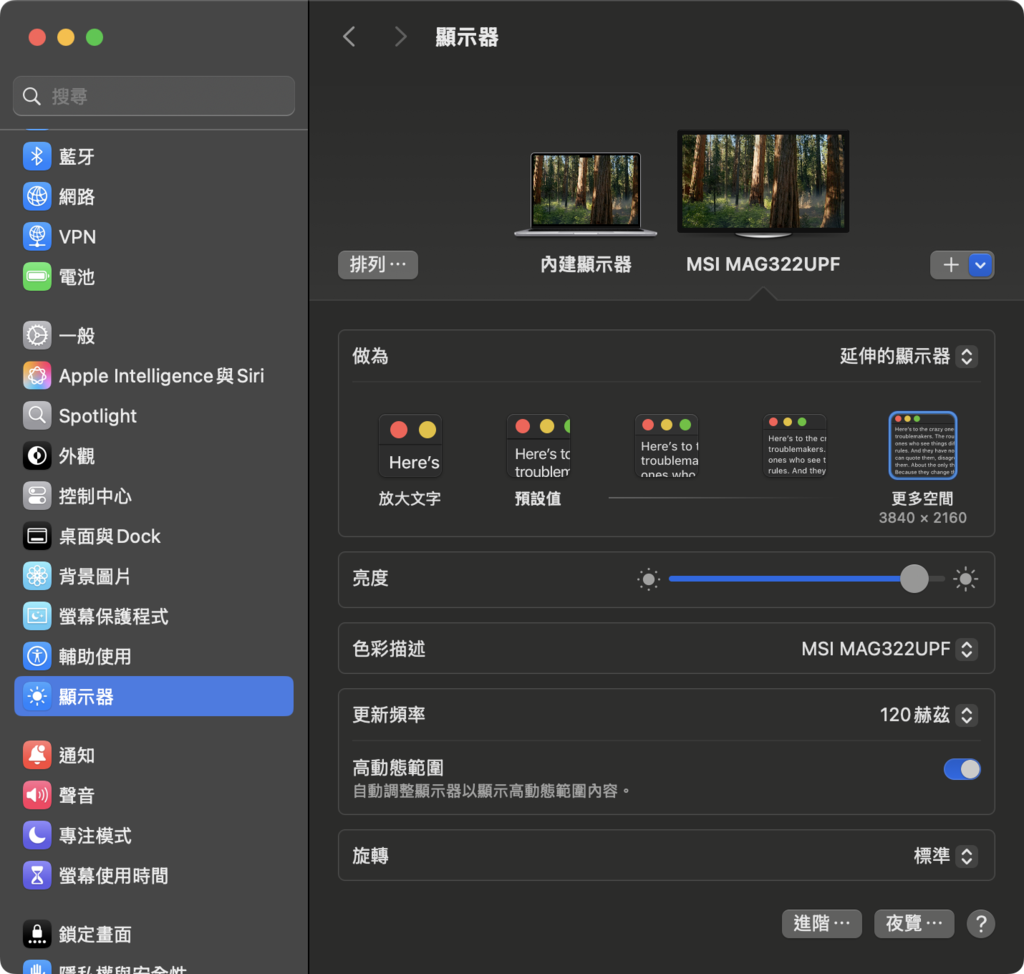Image resolution: width=1024 pixels, height=974 pixels.
Task: Open 鎖定畫面 text label in sidebar
Action: [x=95, y=935]
